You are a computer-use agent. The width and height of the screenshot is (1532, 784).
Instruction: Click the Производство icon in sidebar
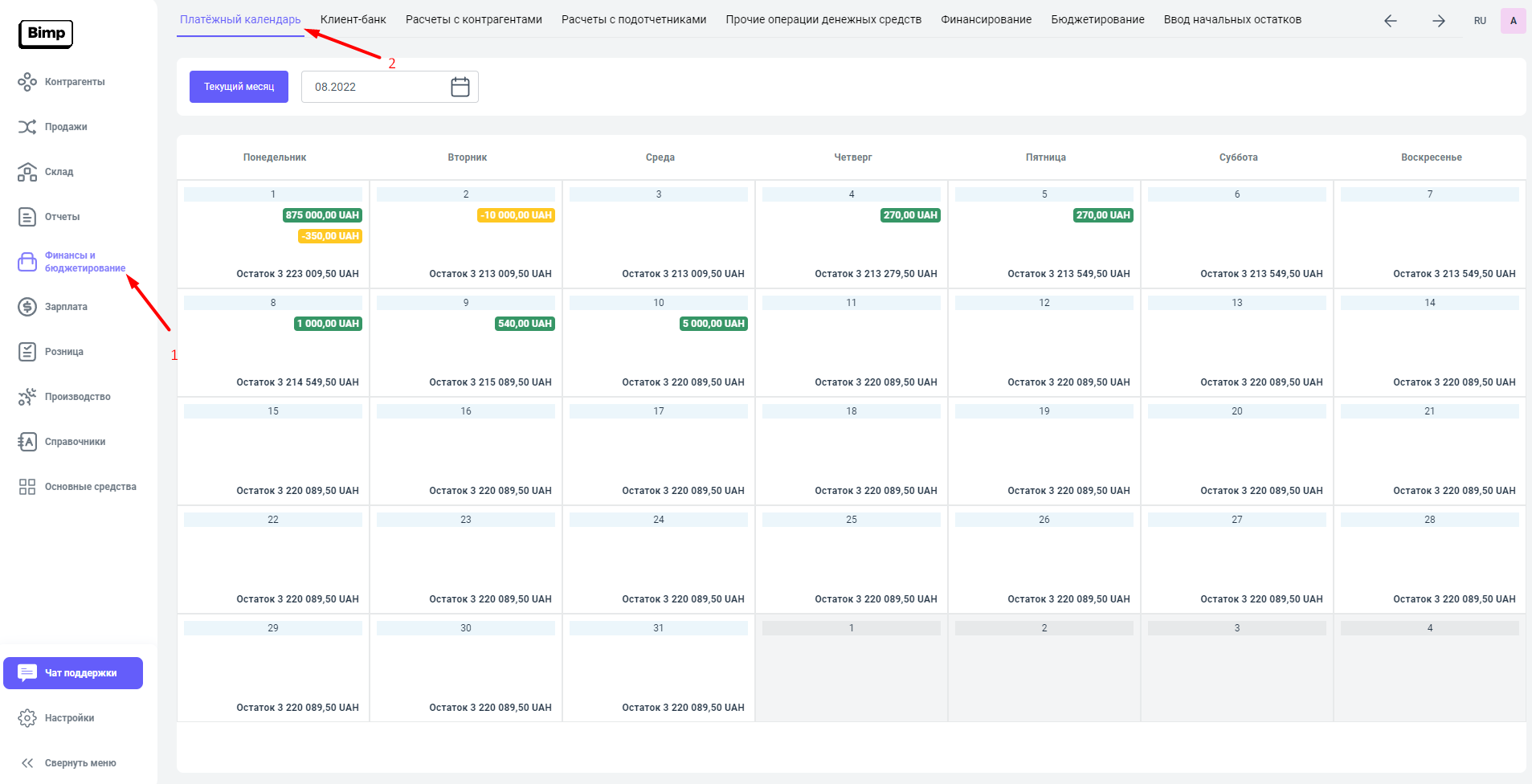pos(27,397)
